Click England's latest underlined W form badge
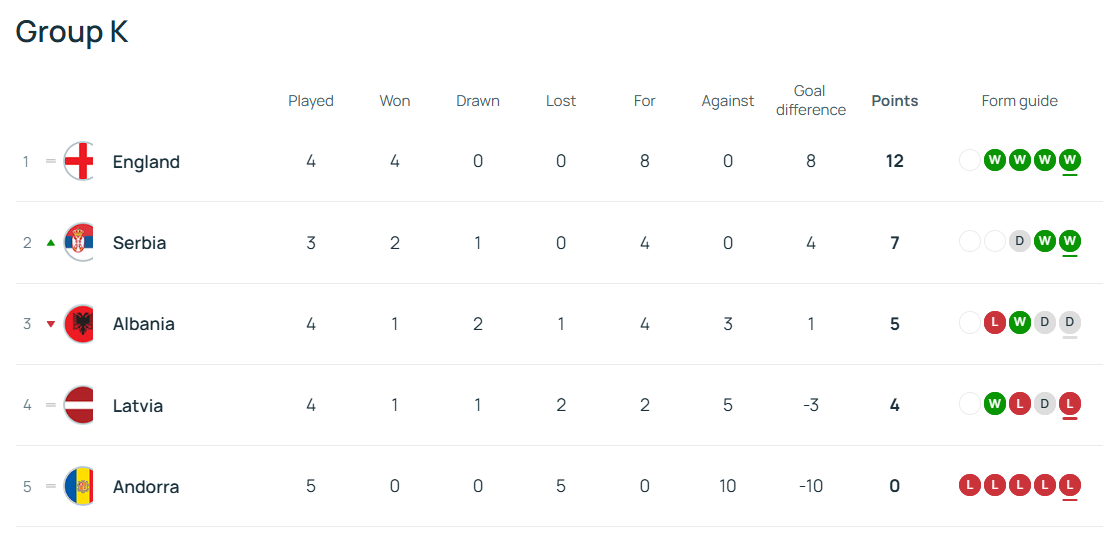This screenshot has height=540, width=1115. point(1069,161)
